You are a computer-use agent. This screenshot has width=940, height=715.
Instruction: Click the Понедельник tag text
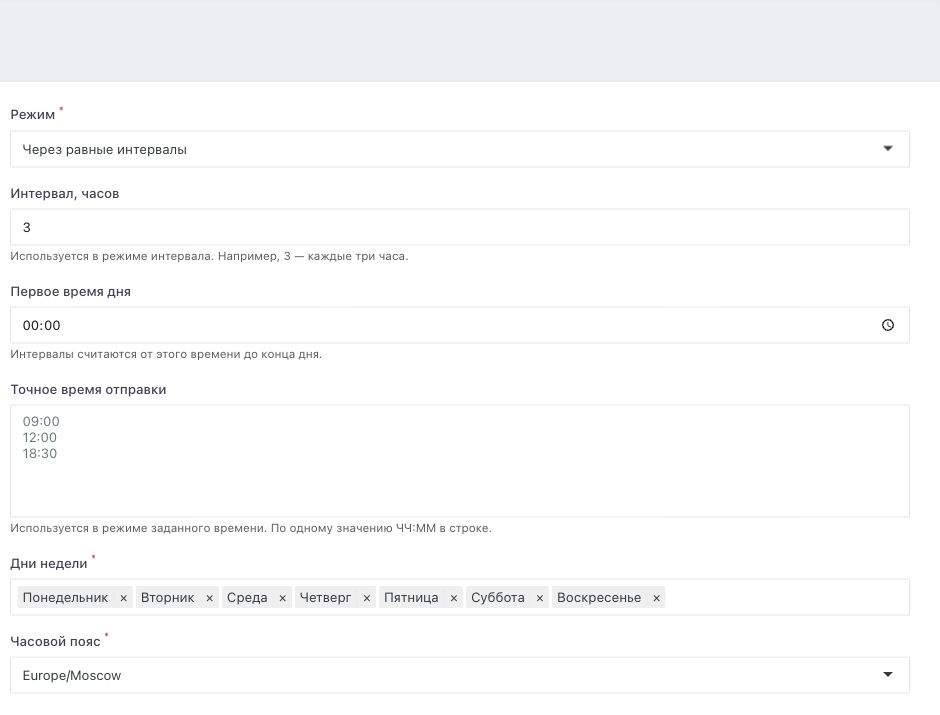(65, 598)
